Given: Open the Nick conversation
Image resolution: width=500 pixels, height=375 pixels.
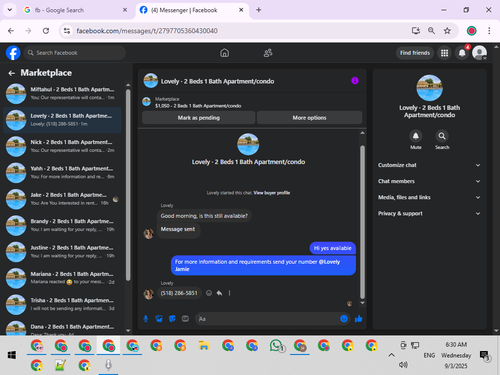Looking at the screenshot, I should (x=62, y=146).
